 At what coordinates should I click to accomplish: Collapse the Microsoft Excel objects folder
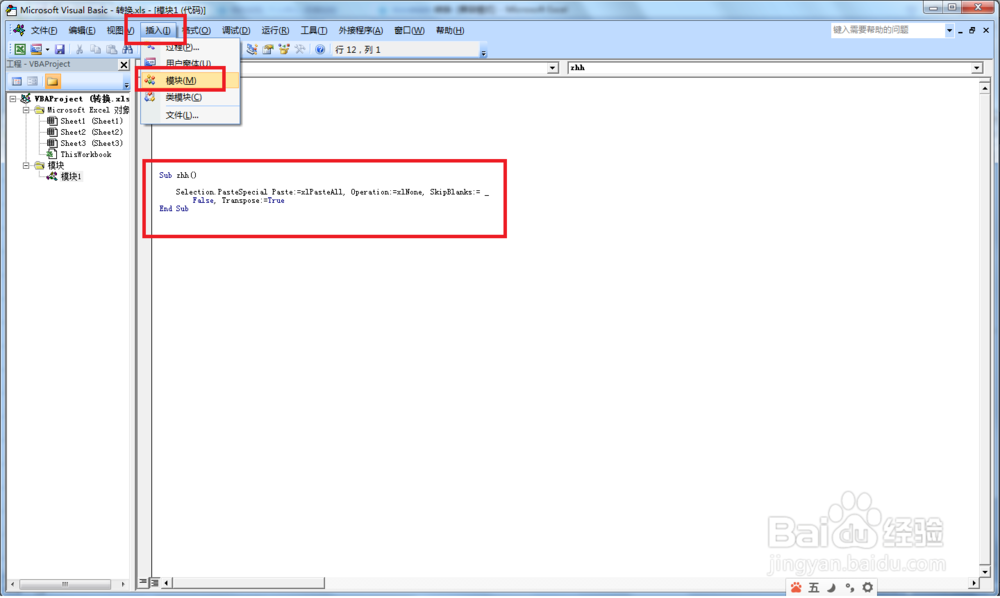[x=26, y=110]
